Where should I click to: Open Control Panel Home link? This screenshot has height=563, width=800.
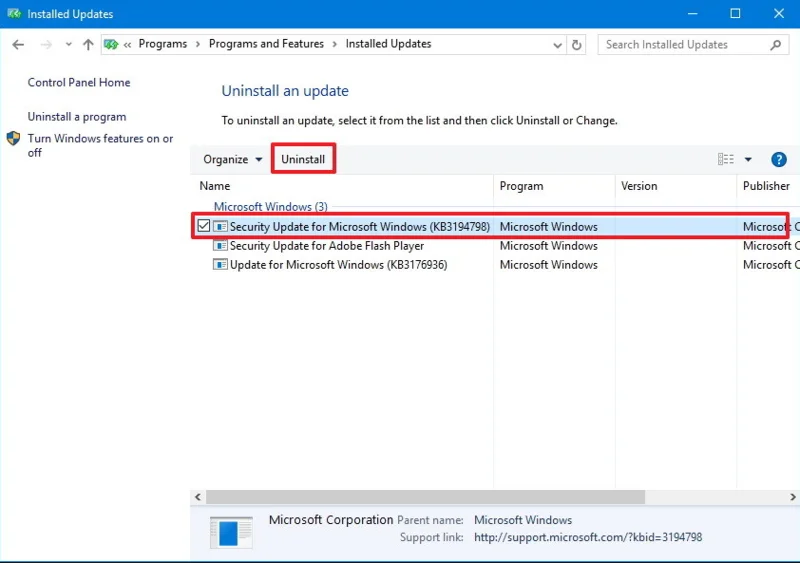79,83
